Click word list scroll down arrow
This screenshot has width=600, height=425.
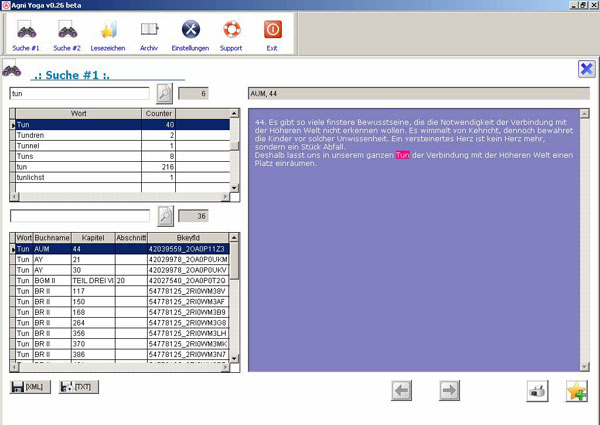(x=234, y=188)
